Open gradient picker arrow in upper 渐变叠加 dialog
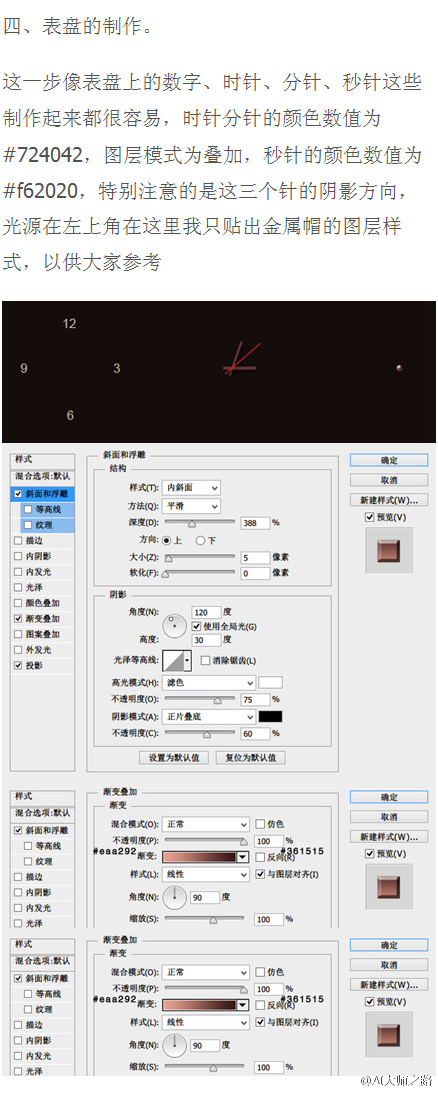This screenshot has height=1093, width=438. point(243,857)
